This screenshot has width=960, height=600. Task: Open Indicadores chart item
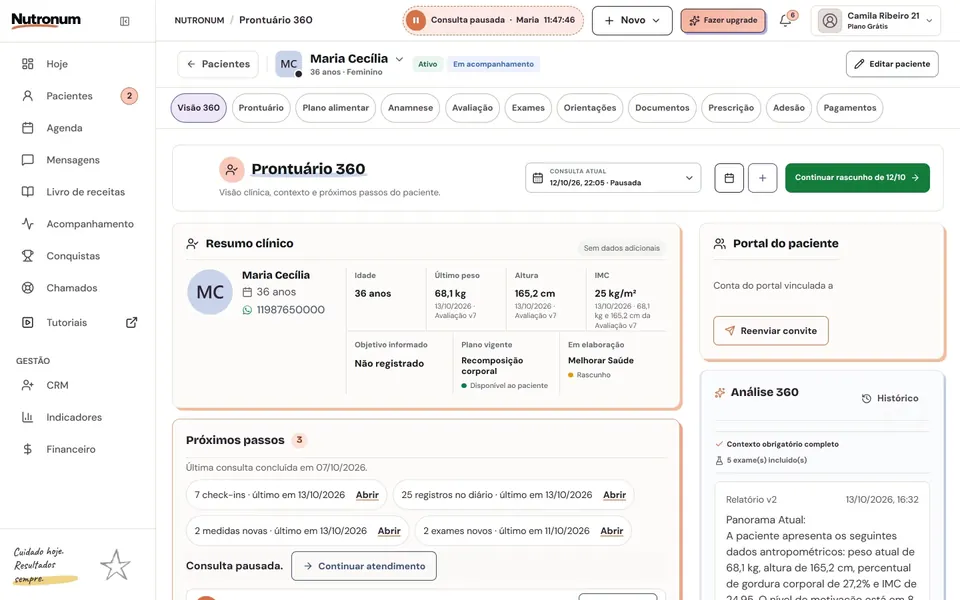pos(78,417)
